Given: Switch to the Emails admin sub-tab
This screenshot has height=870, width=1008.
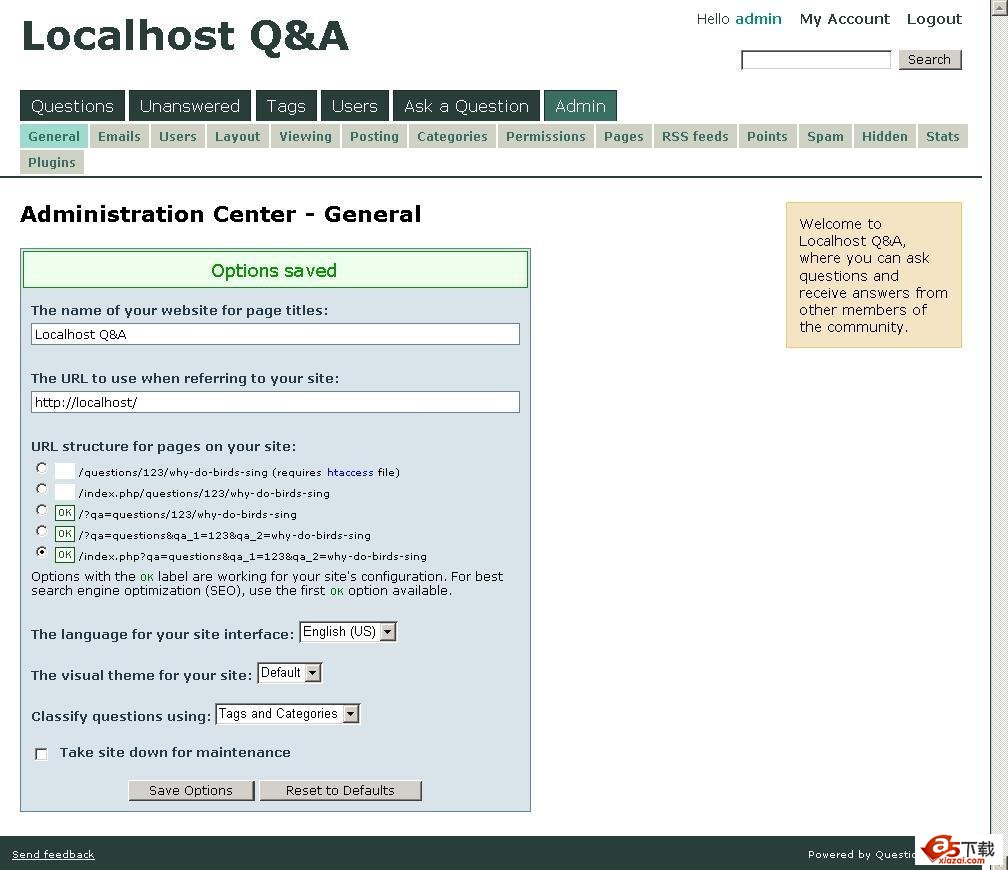Looking at the screenshot, I should pyautogui.click(x=119, y=136).
